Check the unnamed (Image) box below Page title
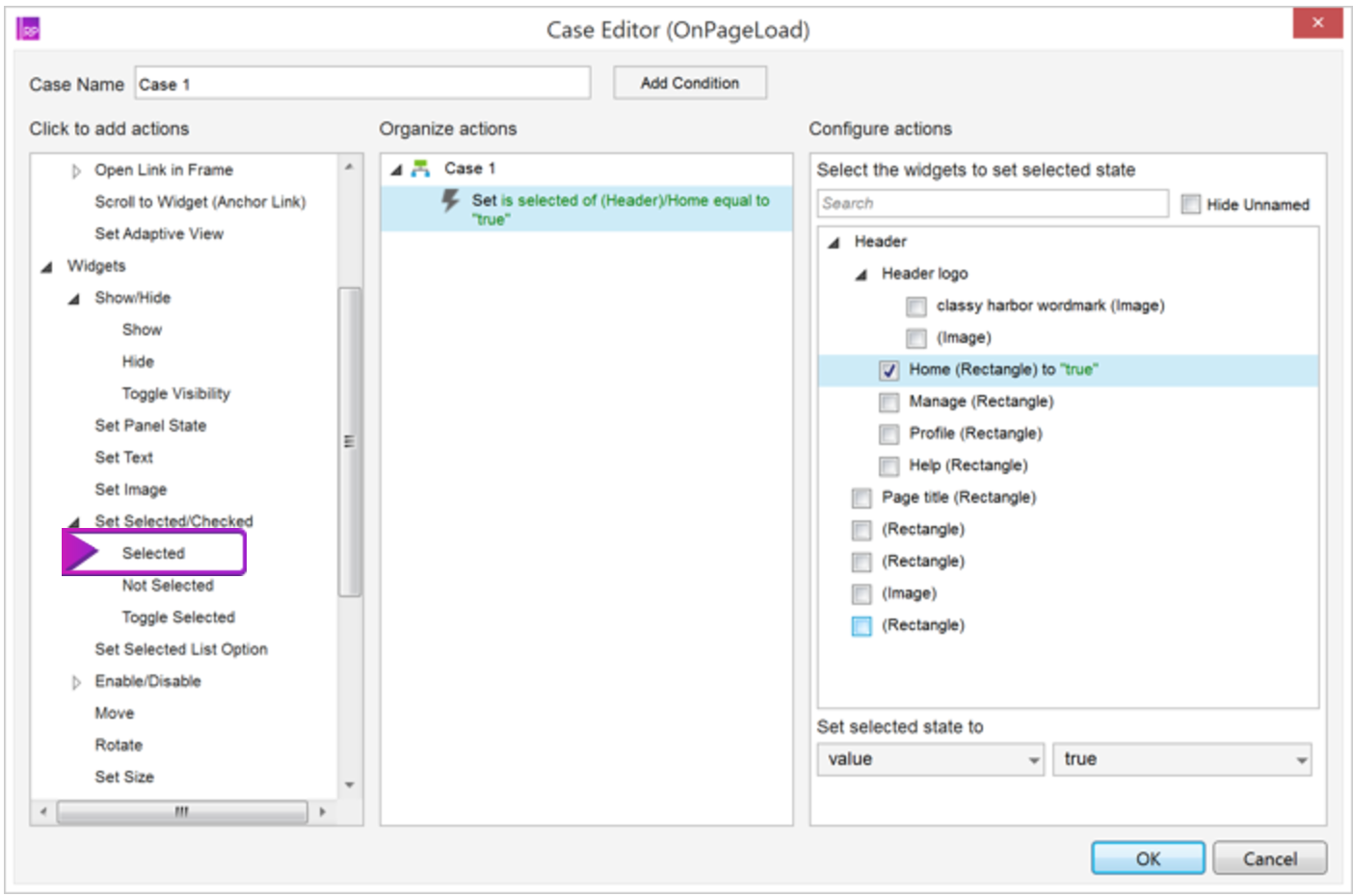This screenshot has width=1353, height=896. [862, 593]
